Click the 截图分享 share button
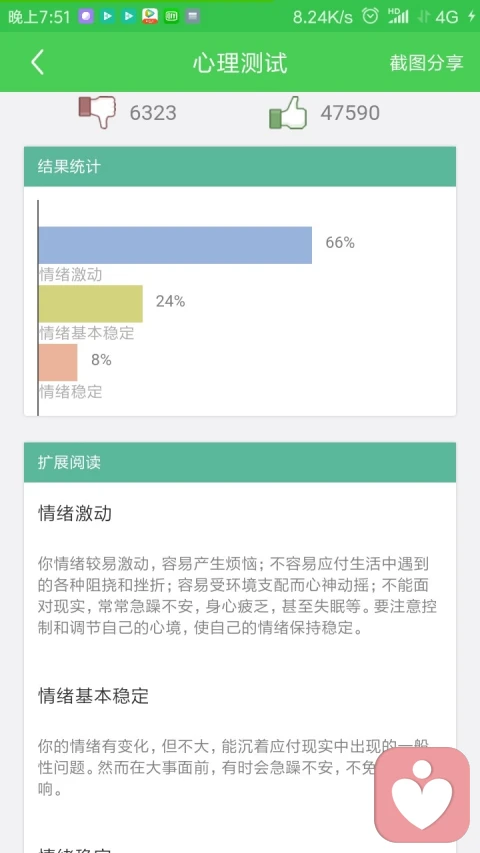 426,63
